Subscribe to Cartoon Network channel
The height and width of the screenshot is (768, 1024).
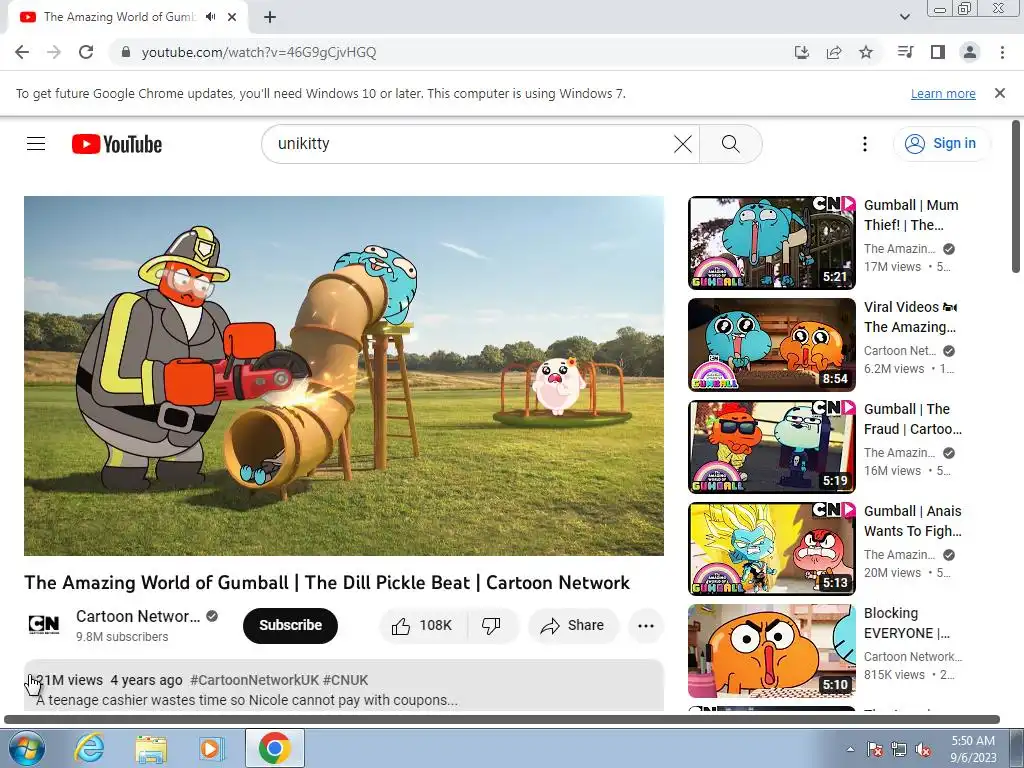(x=291, y=626)
